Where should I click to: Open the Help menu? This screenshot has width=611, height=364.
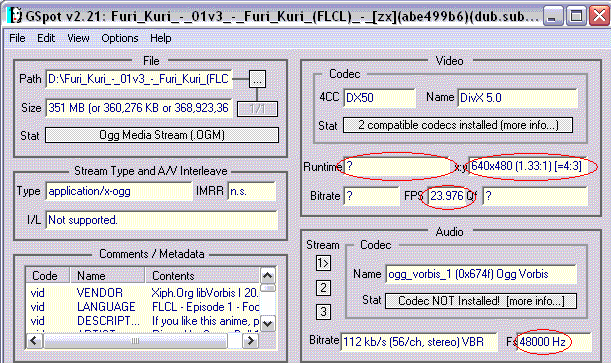click(161, 38)
